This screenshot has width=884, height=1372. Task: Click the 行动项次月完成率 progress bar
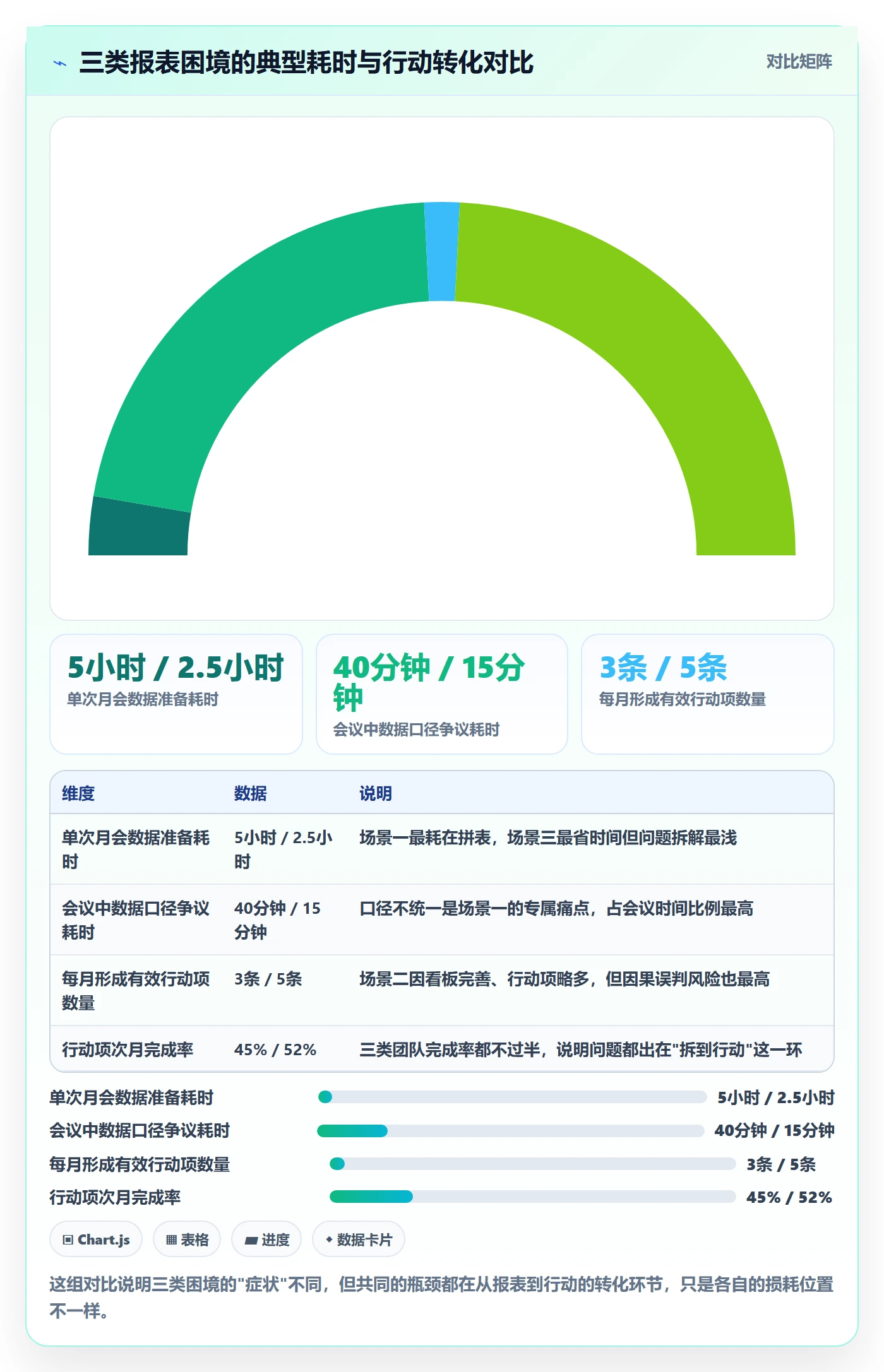(532, 1197)
